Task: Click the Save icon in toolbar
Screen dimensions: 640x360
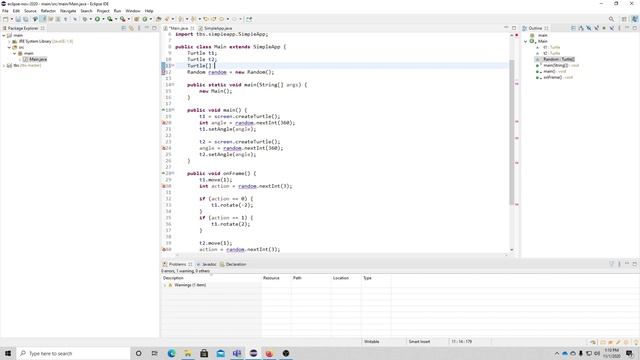Action: tap(18, 19)
